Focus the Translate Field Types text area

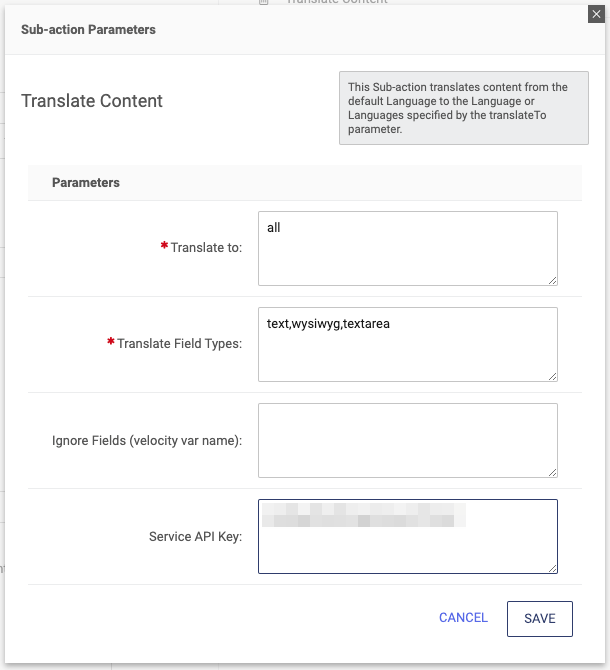407,344
